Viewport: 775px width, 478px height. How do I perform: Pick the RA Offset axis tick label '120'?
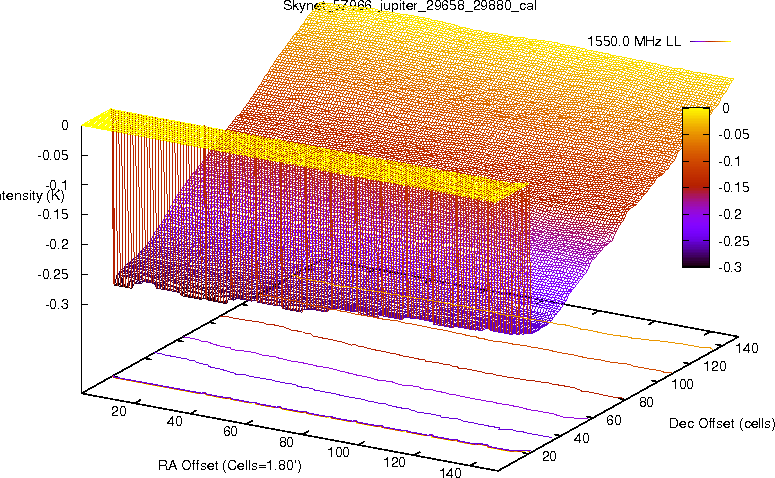(394, 462)
